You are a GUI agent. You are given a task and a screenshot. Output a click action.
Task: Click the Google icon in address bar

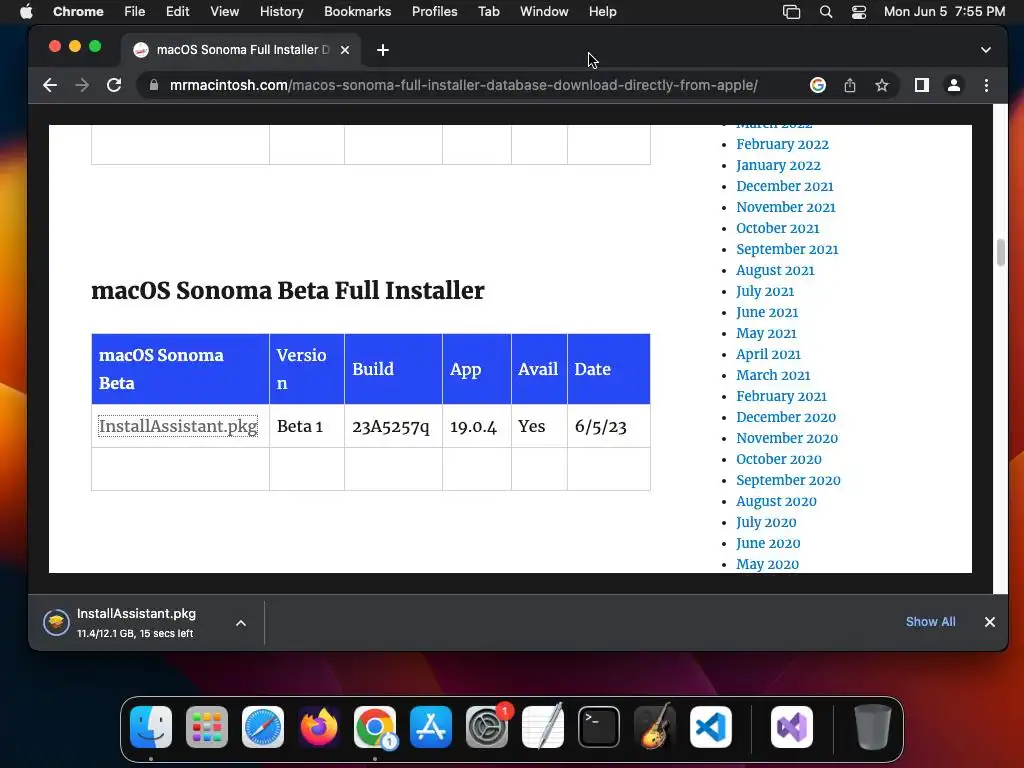[x=818, y=85]
